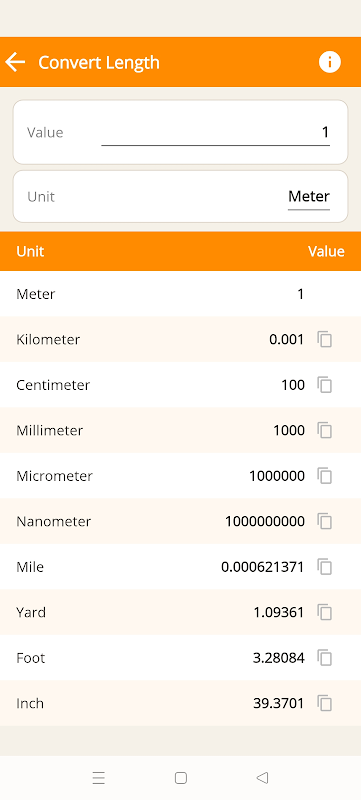This screenshot has width=361, height=800.
Task: Click the Unit column header
Action: pyautogui.click(x=30, y=251)
